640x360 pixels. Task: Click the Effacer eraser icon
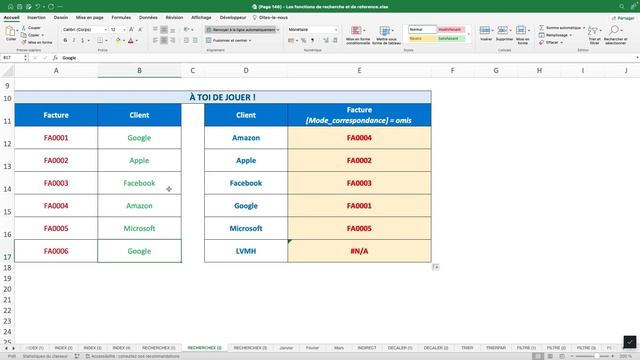pos(542,42)
